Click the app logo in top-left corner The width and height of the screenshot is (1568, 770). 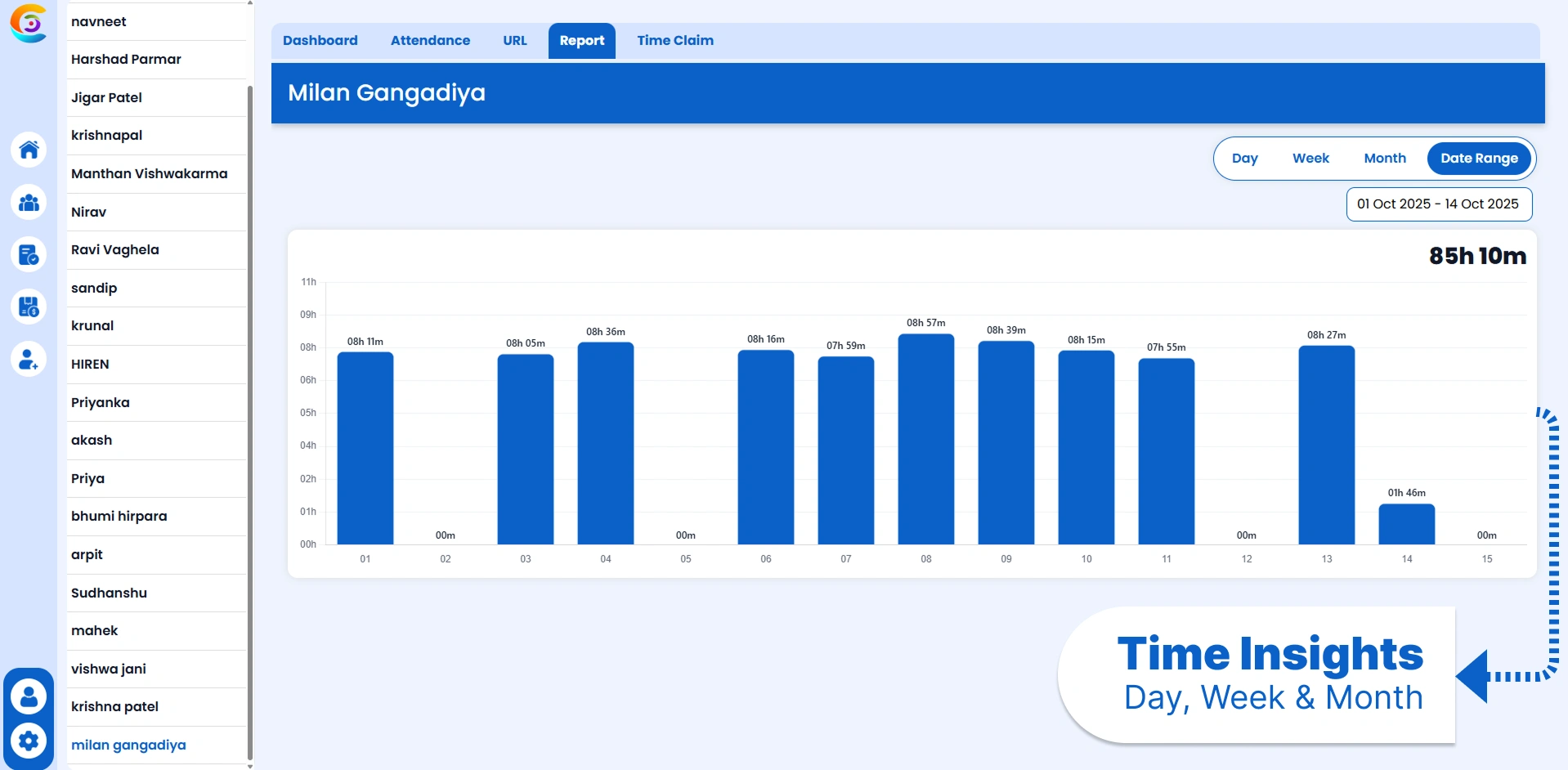click(29, 24)
